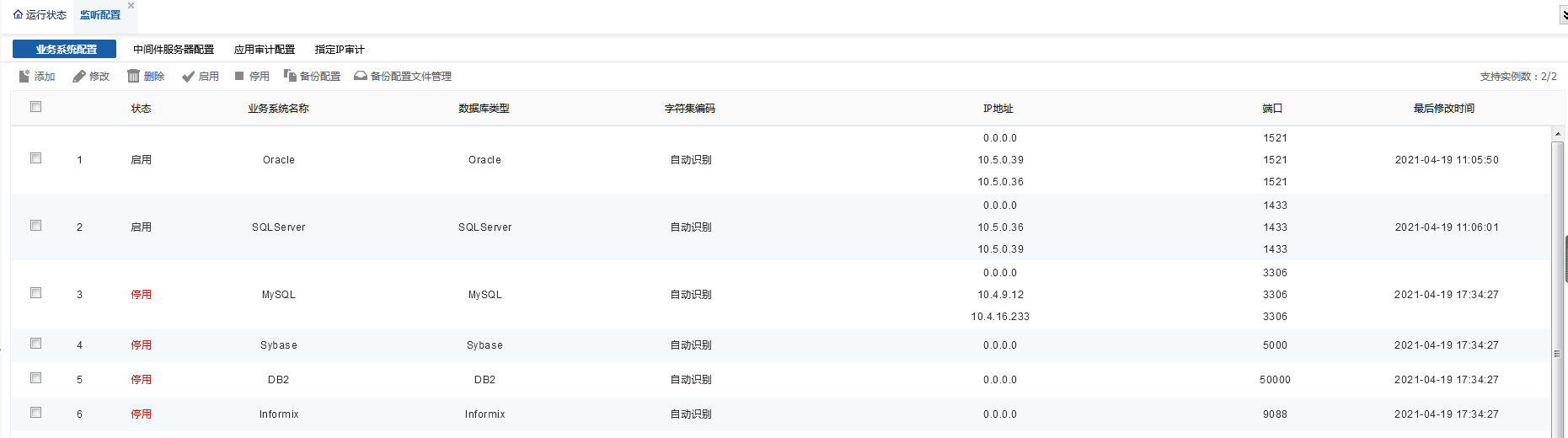The height and width of the screenshot is (438, 1568).
Task: Click timestamp 2021-04-19 11:06:01
Action: (x=1447, y=227)
